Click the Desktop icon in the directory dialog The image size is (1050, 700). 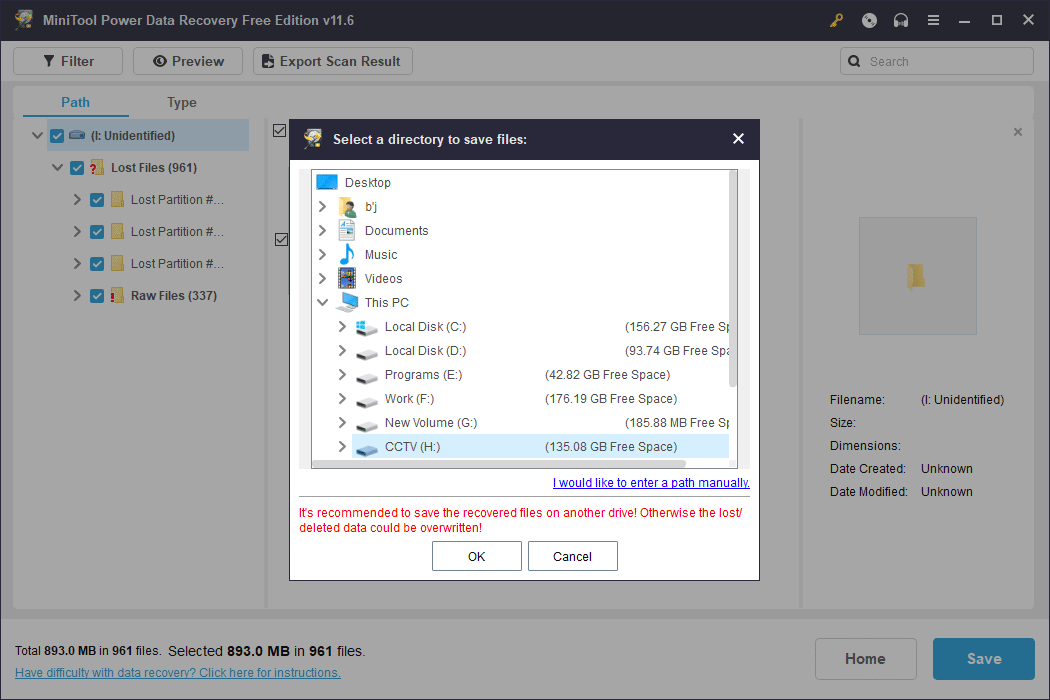coord(327,182)
